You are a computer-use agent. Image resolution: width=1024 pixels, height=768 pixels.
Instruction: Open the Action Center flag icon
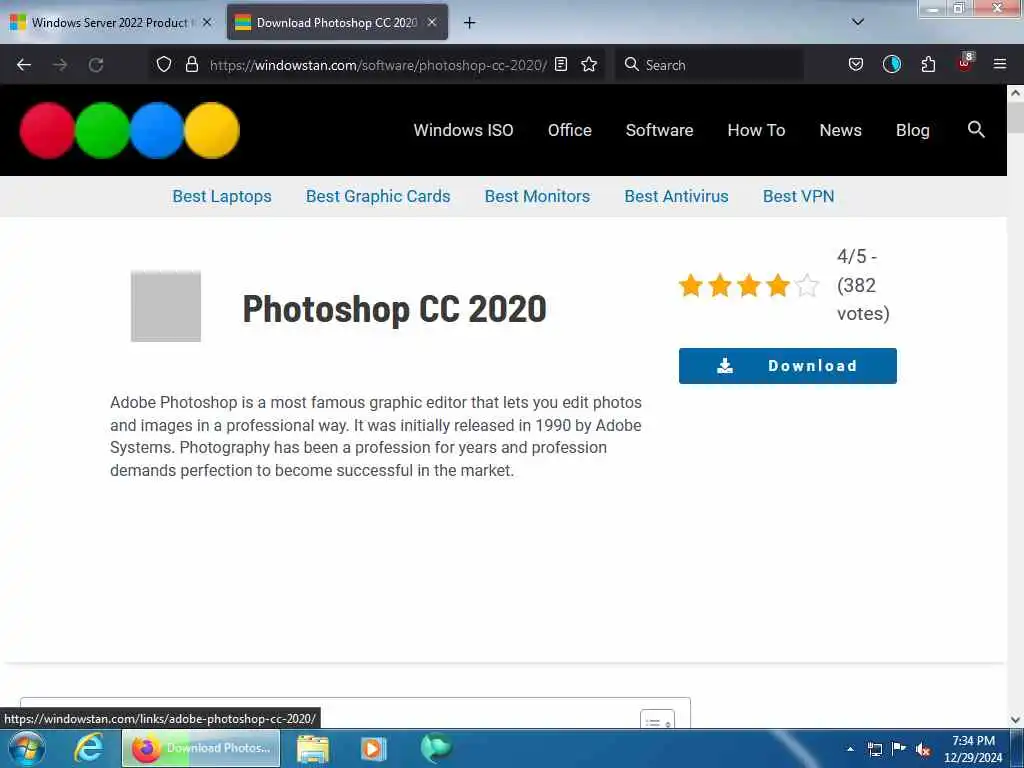(x=899, y=748)
